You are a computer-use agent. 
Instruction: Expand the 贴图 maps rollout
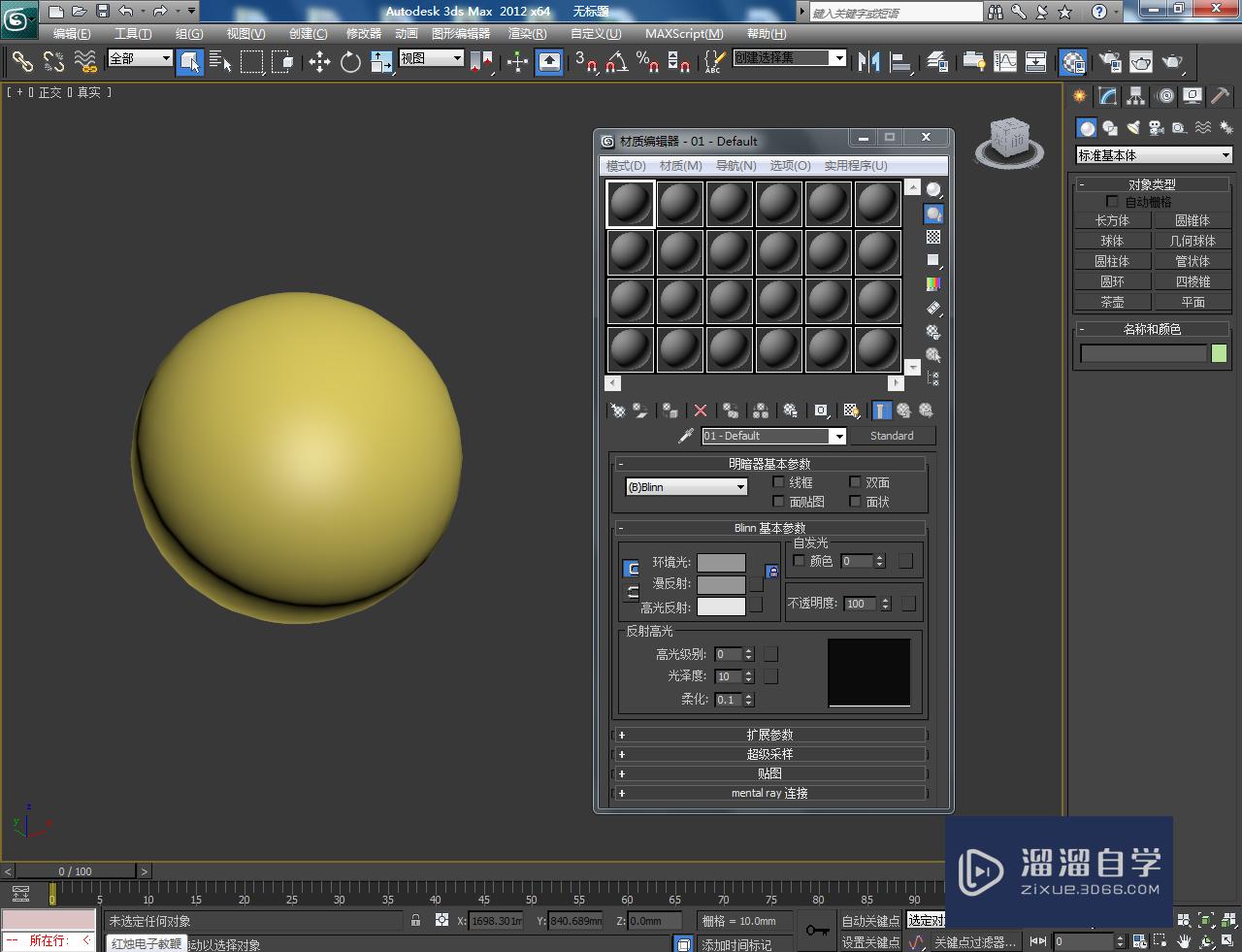click(770, 773)
